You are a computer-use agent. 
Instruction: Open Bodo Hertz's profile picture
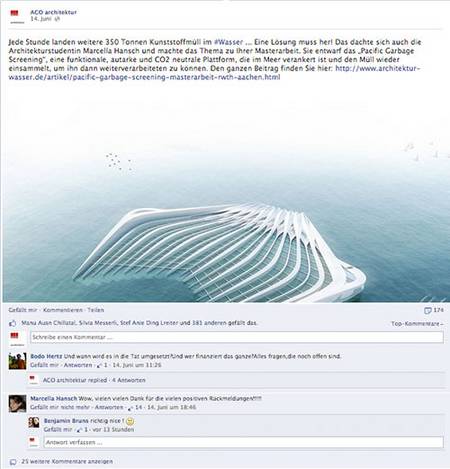click(x=17, y=361)
